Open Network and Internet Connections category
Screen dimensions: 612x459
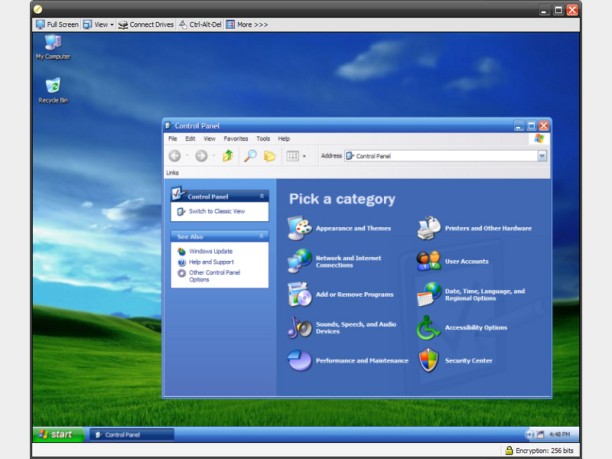tap(349, 262)
